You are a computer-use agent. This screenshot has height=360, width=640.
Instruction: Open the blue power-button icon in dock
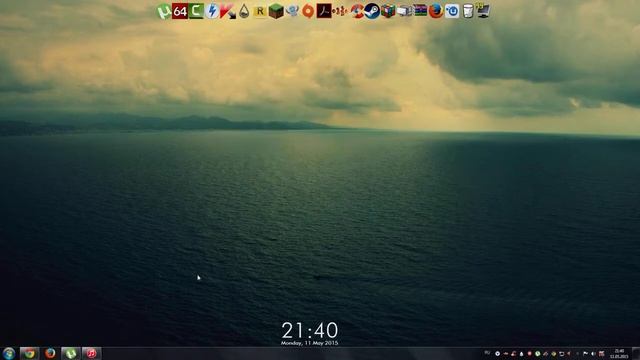[x=452, y=11]
